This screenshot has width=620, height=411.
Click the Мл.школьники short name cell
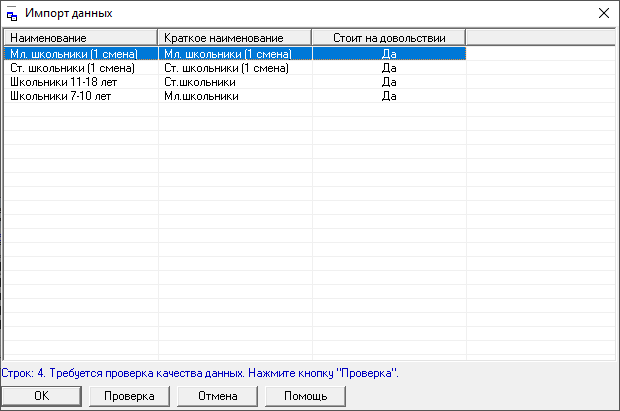pyautogui.click(x=201, y=96)
